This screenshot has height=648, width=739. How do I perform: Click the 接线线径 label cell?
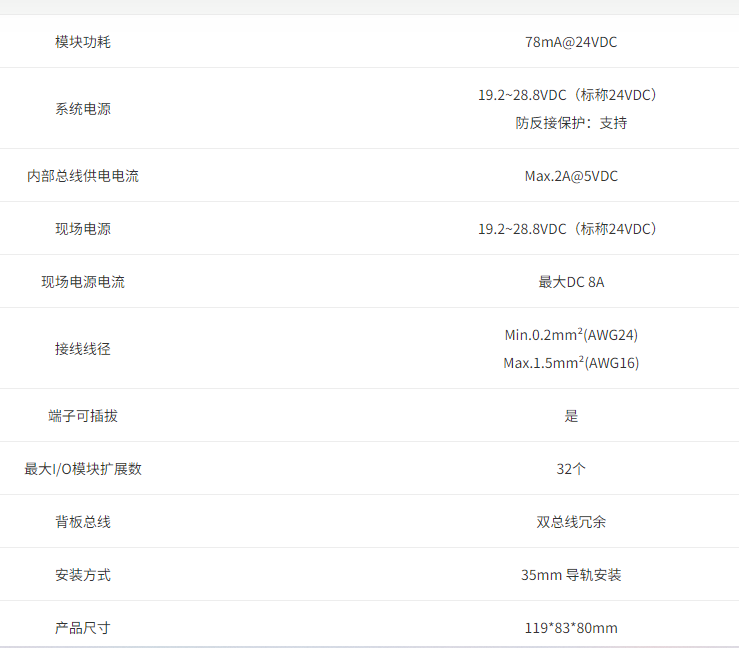[x=83, y=349]
